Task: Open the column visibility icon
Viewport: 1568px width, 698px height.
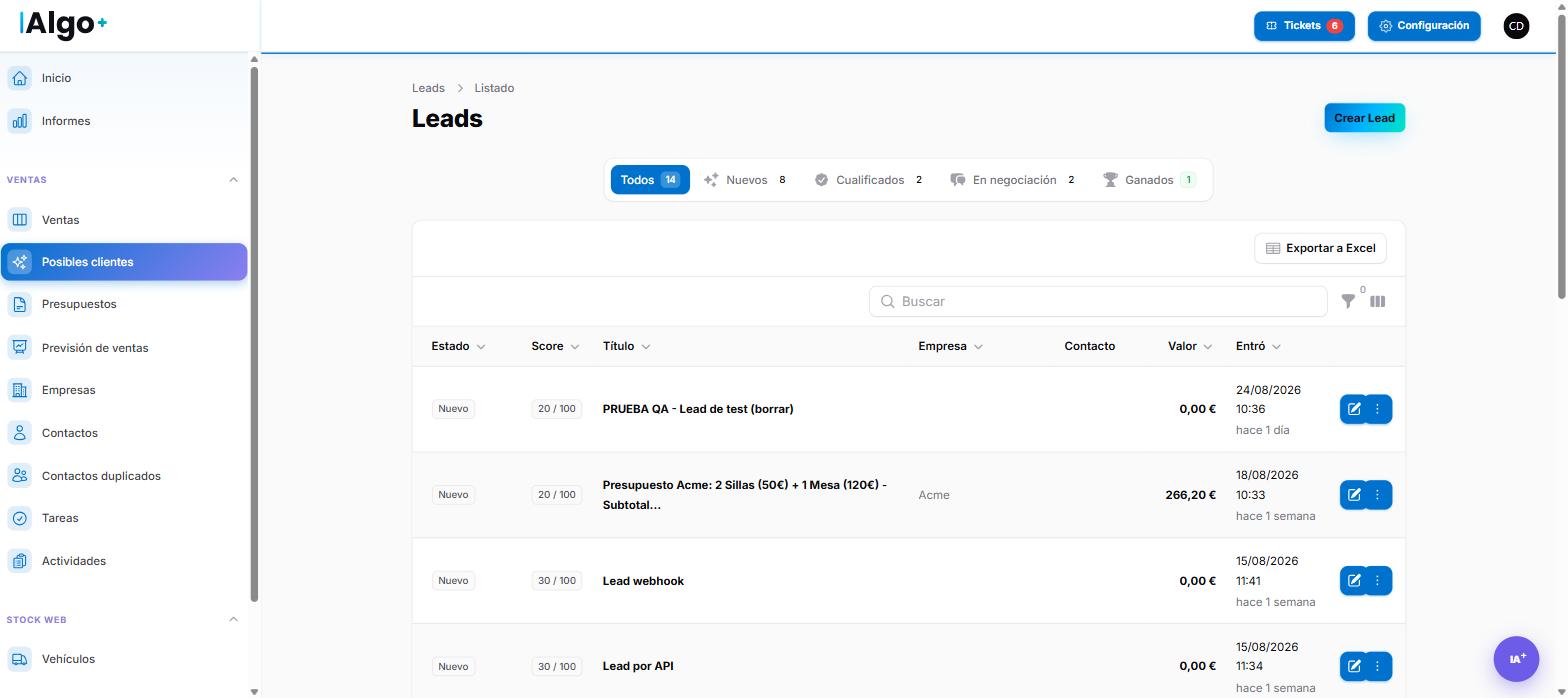Action: [1377, 301]
